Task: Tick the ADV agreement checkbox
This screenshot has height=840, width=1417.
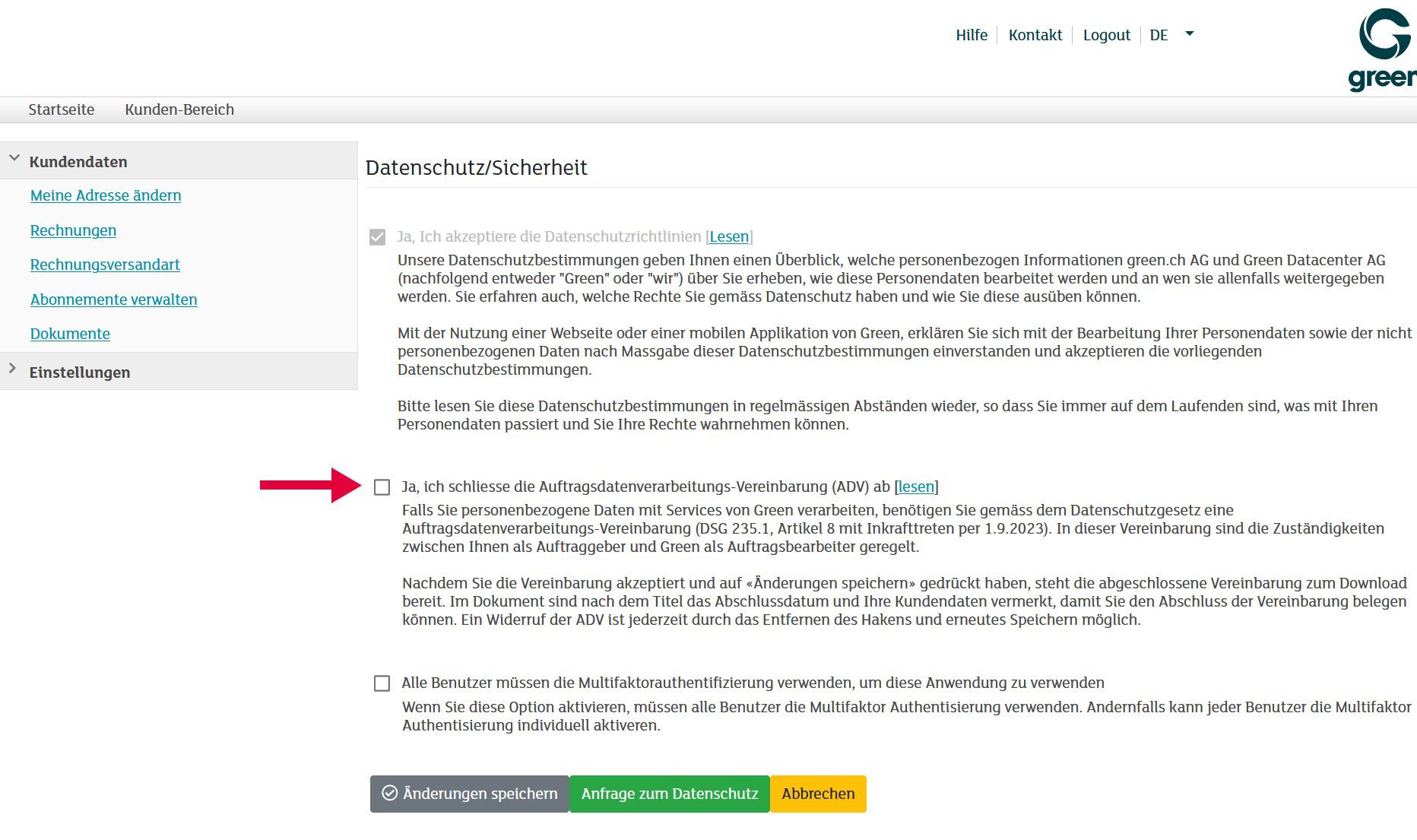Action: [382, 487]
